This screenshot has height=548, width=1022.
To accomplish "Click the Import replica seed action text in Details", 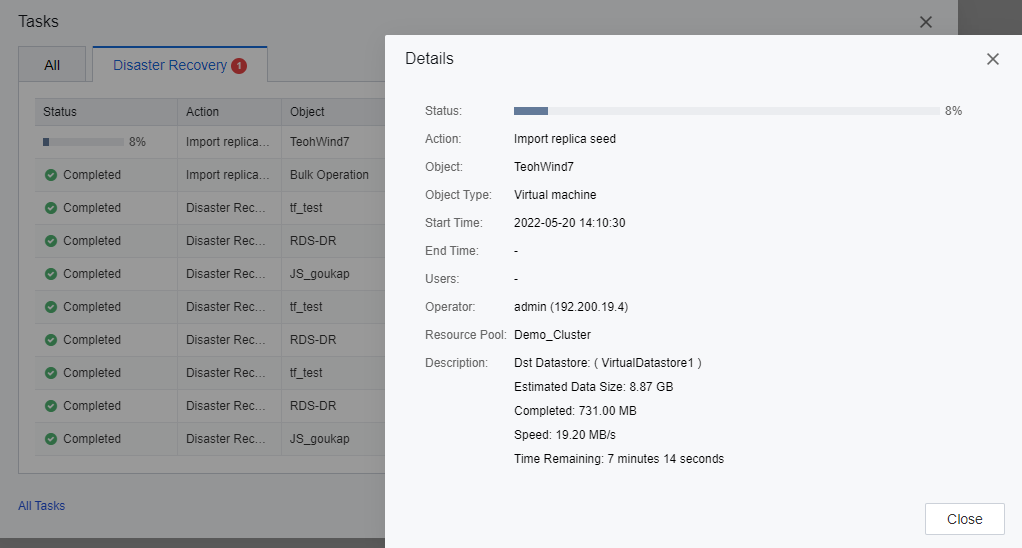I will (564, 139).
